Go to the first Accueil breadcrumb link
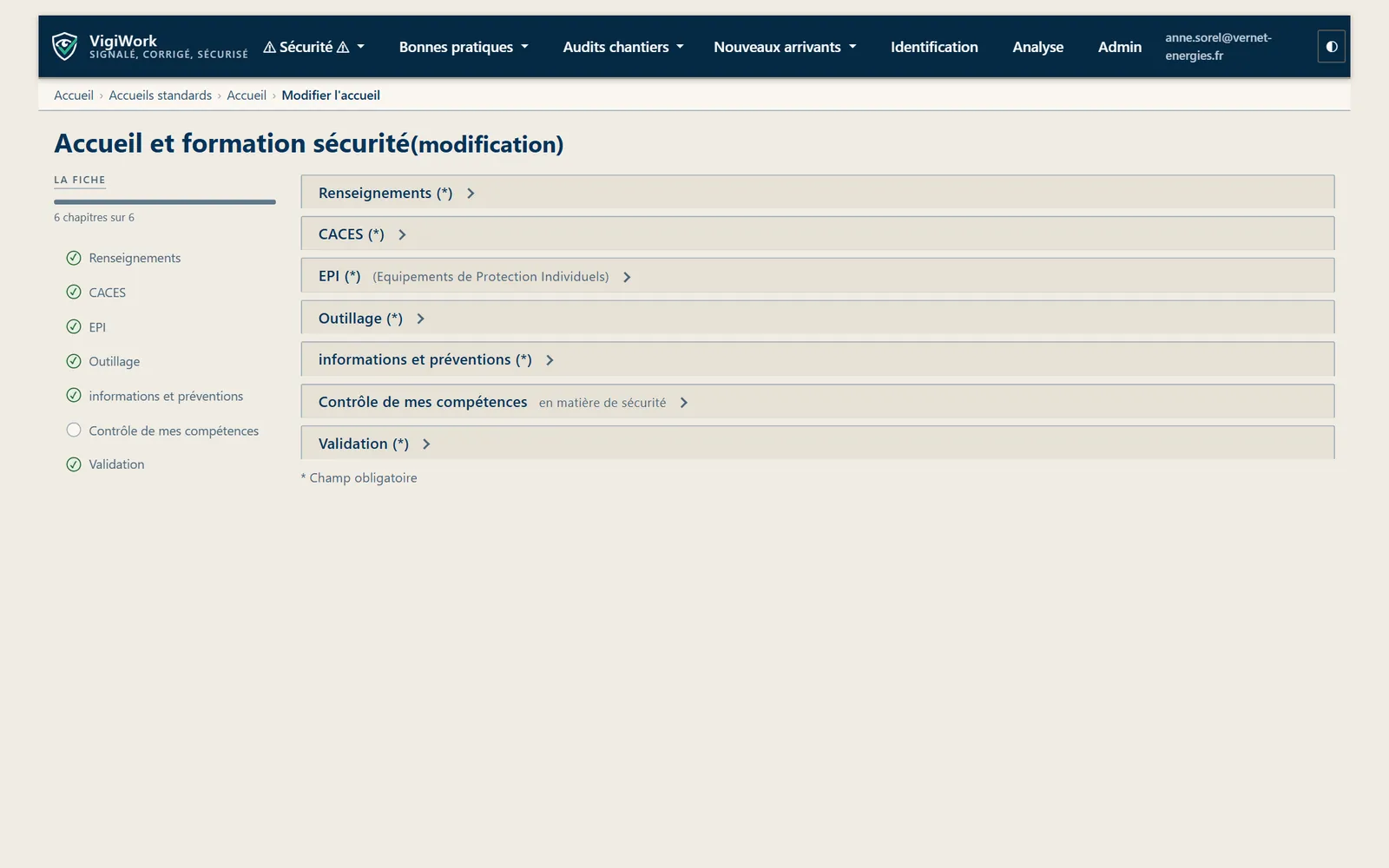Viewport: 1389px width, 868px height. click(74, 95)
